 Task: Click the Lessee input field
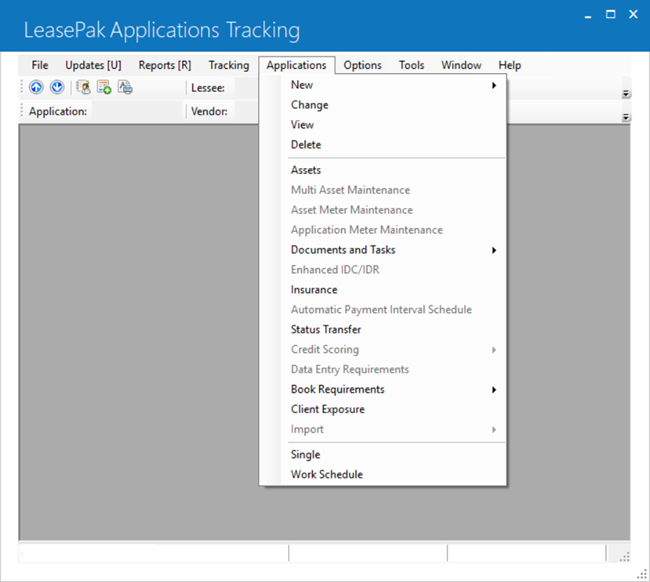[247, 88]
